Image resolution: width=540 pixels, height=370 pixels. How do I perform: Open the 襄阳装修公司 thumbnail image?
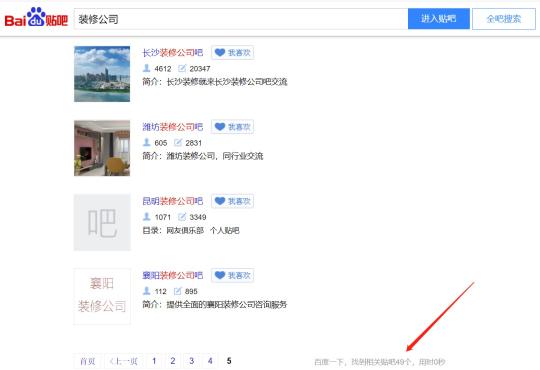click(x=102, y=296)
